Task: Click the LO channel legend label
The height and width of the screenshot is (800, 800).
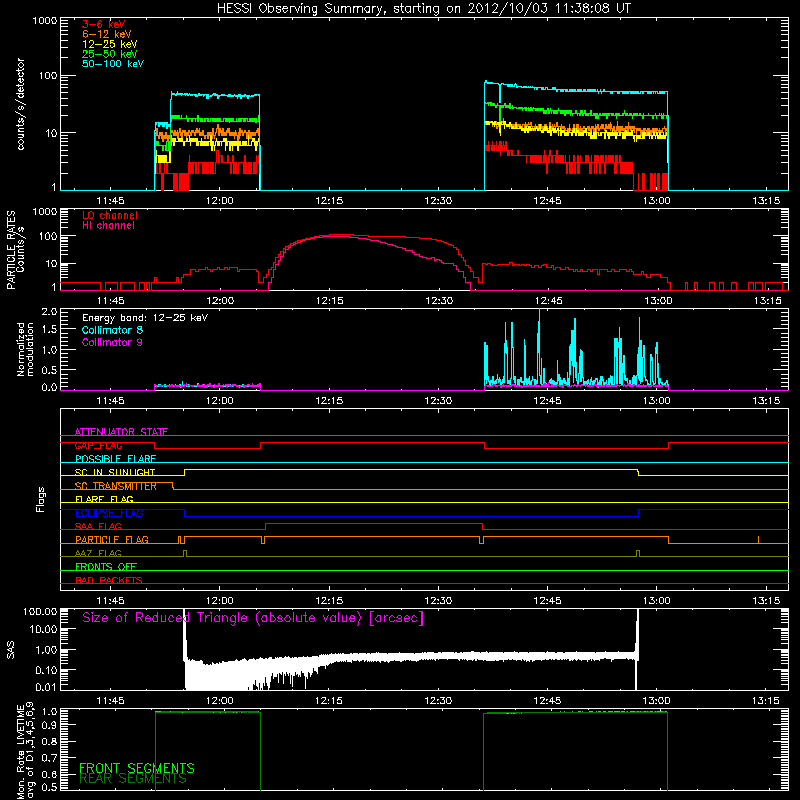Action: tap(110, 215)
